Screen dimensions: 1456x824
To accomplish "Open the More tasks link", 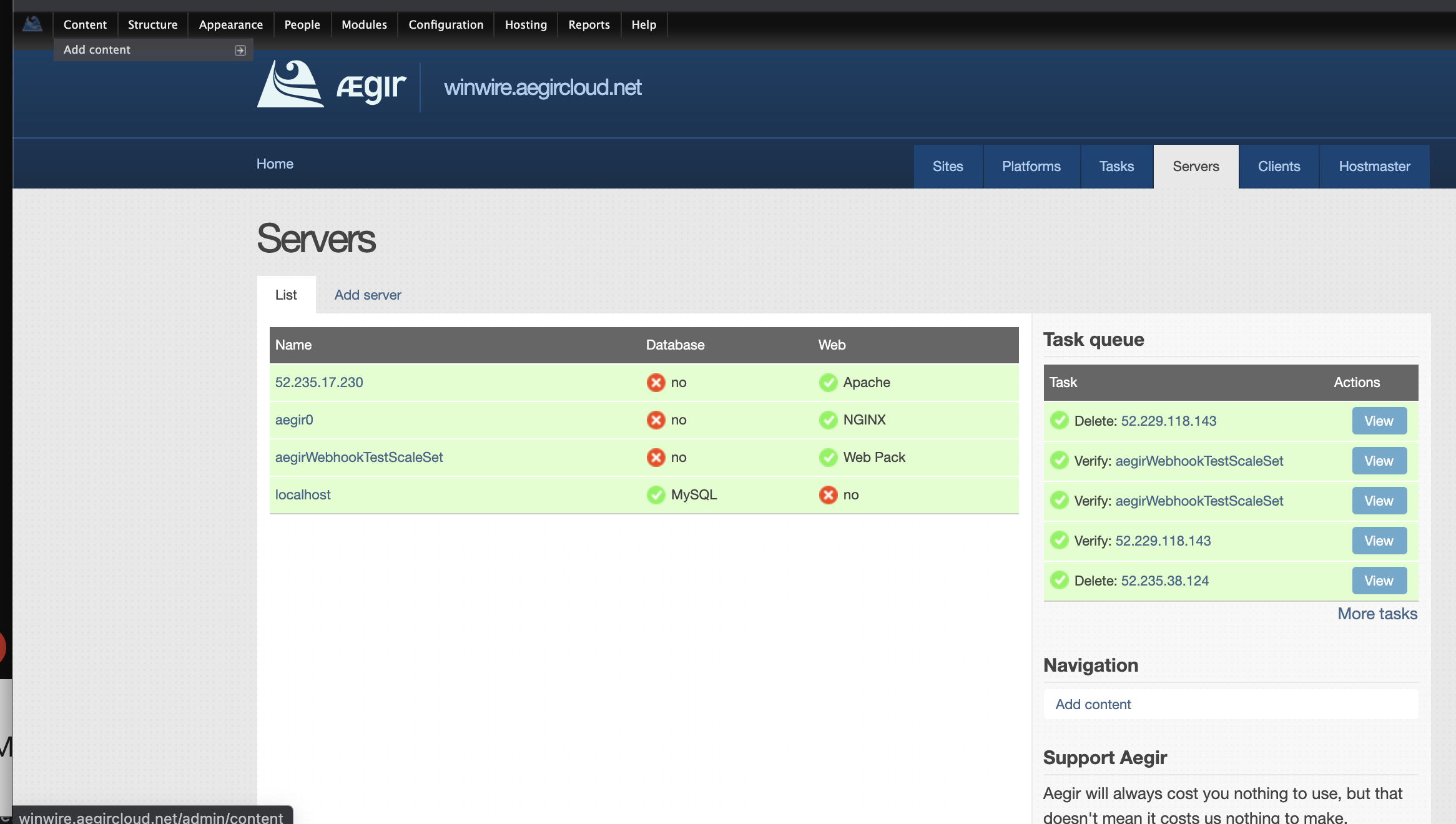I will click(x=1377, y=614).
